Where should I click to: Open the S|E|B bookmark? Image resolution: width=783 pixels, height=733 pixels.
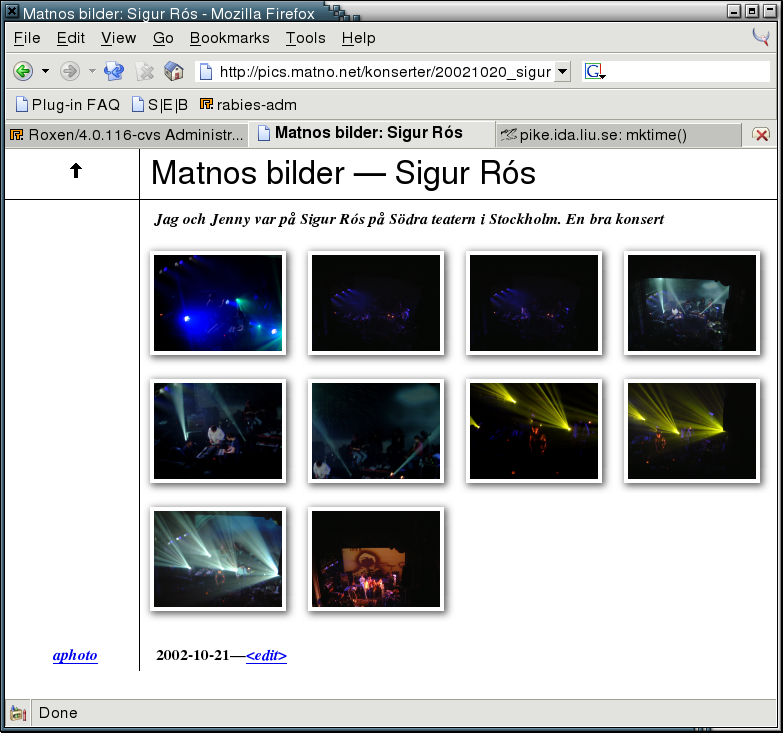(x=160, y=104)
